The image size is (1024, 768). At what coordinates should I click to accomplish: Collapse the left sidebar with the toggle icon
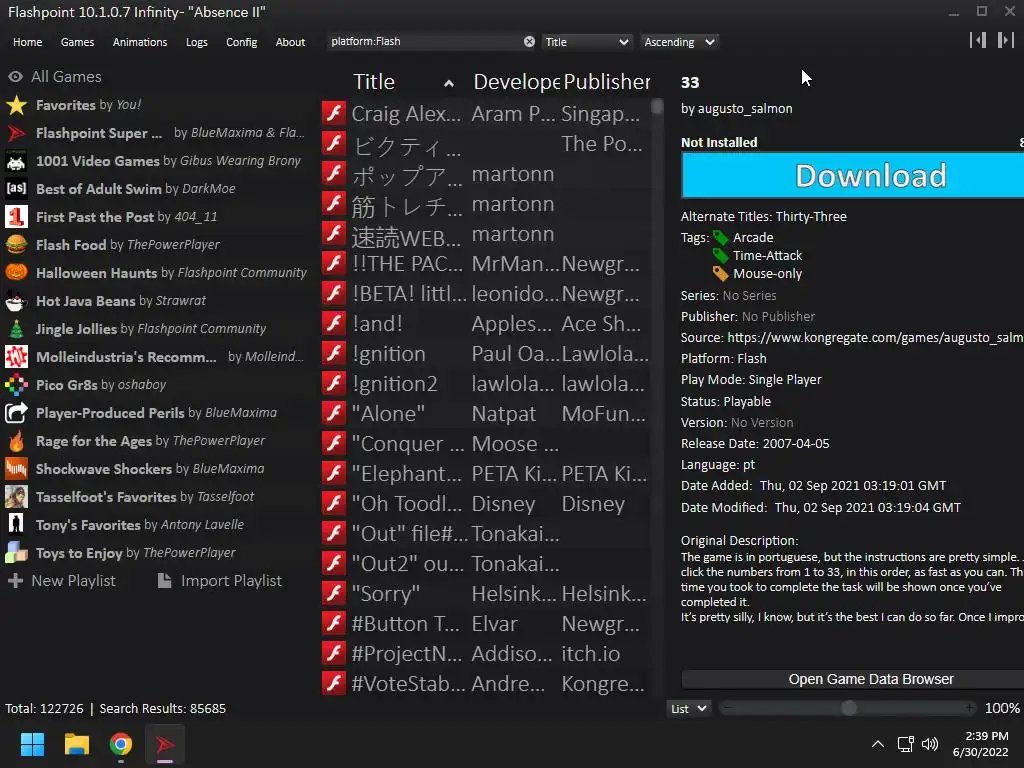[978, 40]
